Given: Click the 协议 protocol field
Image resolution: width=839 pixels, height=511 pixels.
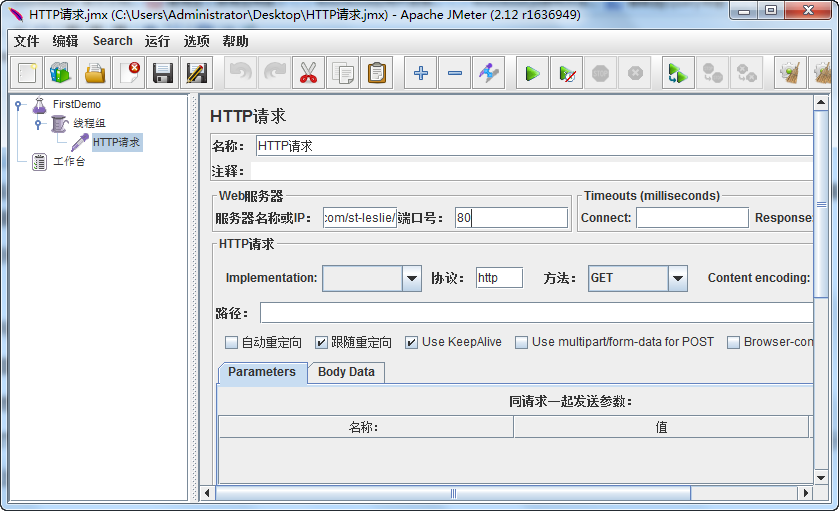Looking at the screenshot, I should click(x=499, y=278).
